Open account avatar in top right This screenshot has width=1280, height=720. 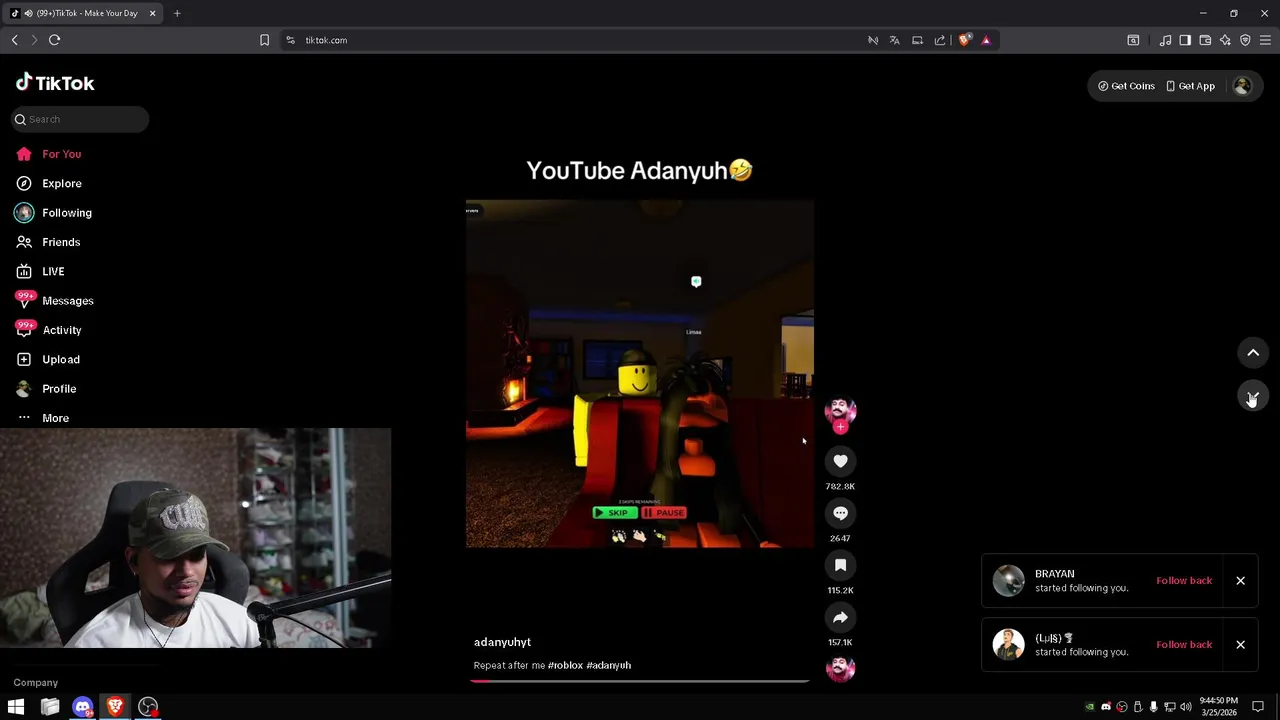(1242, 86)
